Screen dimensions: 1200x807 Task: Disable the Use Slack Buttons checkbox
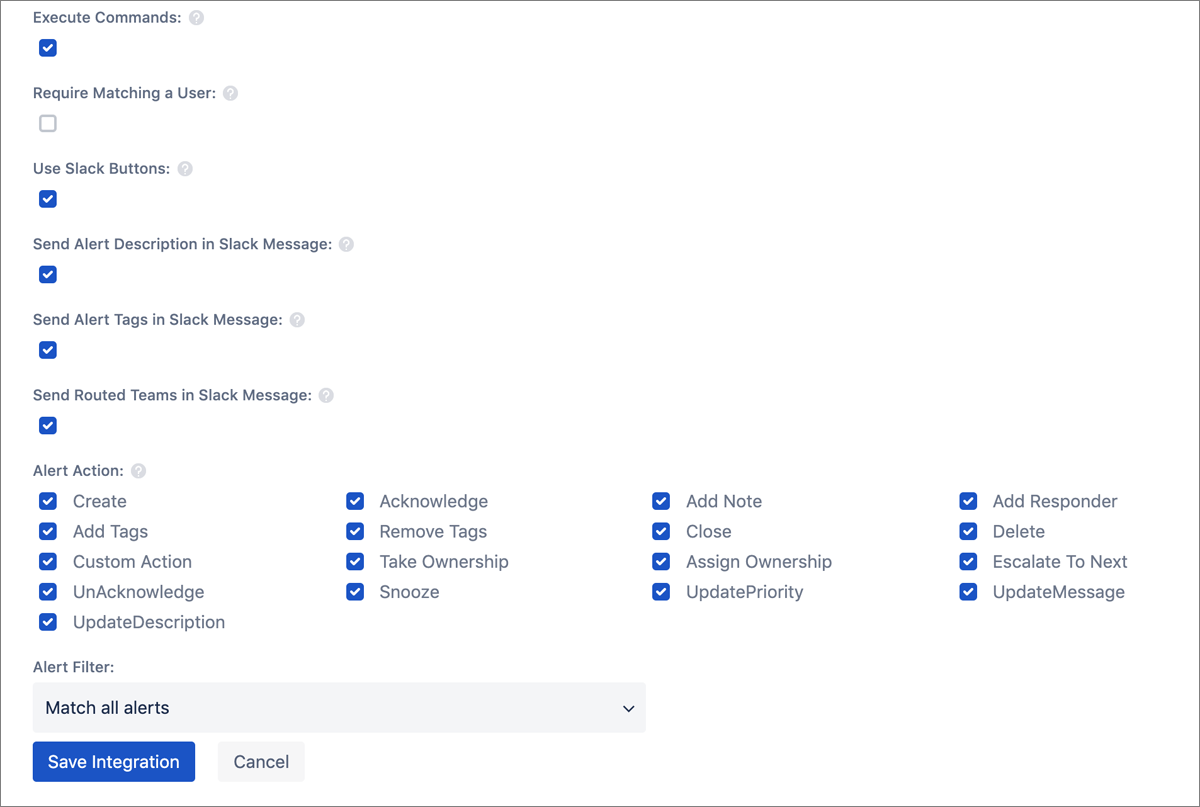coord(48,199)
